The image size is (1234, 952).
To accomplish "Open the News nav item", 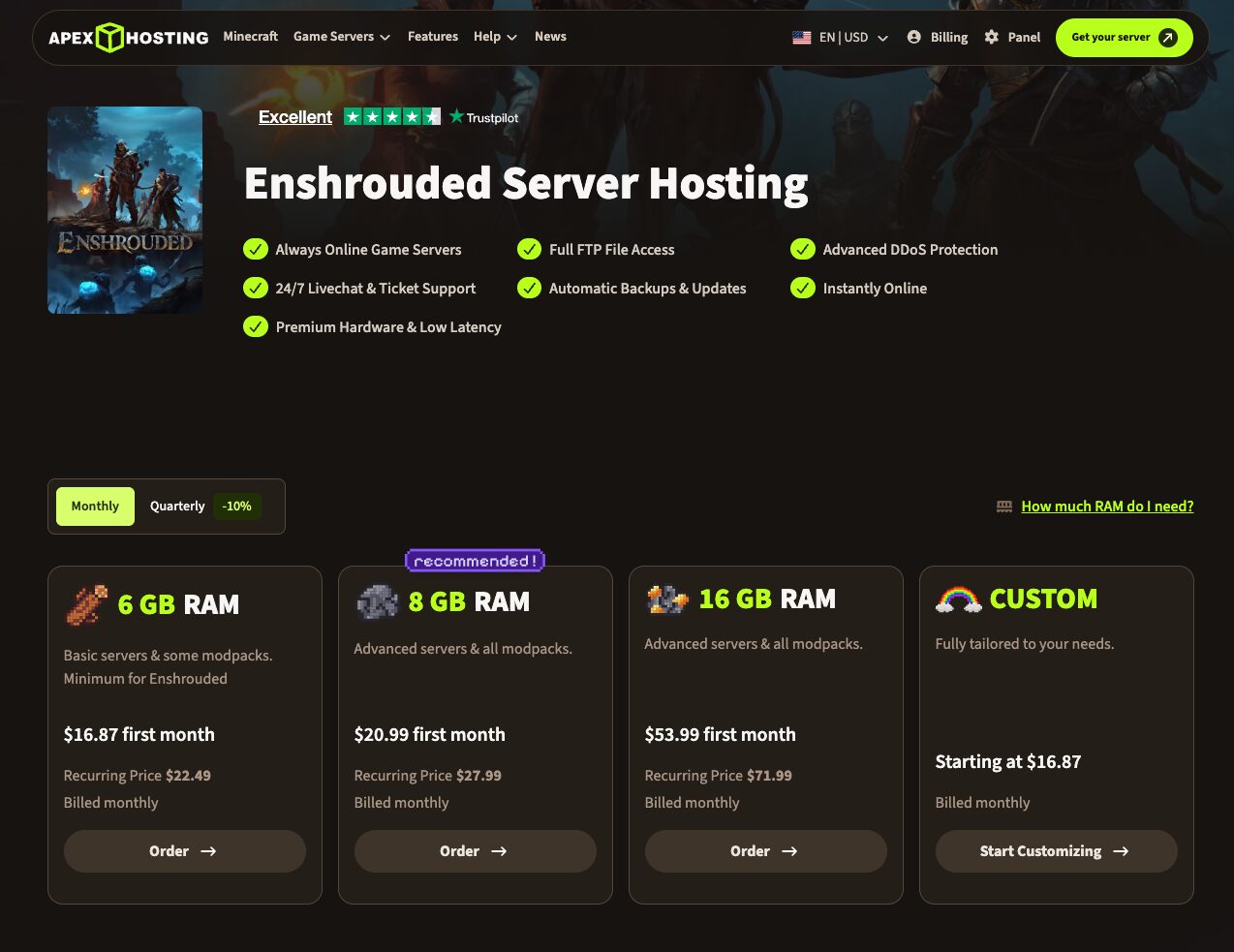I will point(550,37).
